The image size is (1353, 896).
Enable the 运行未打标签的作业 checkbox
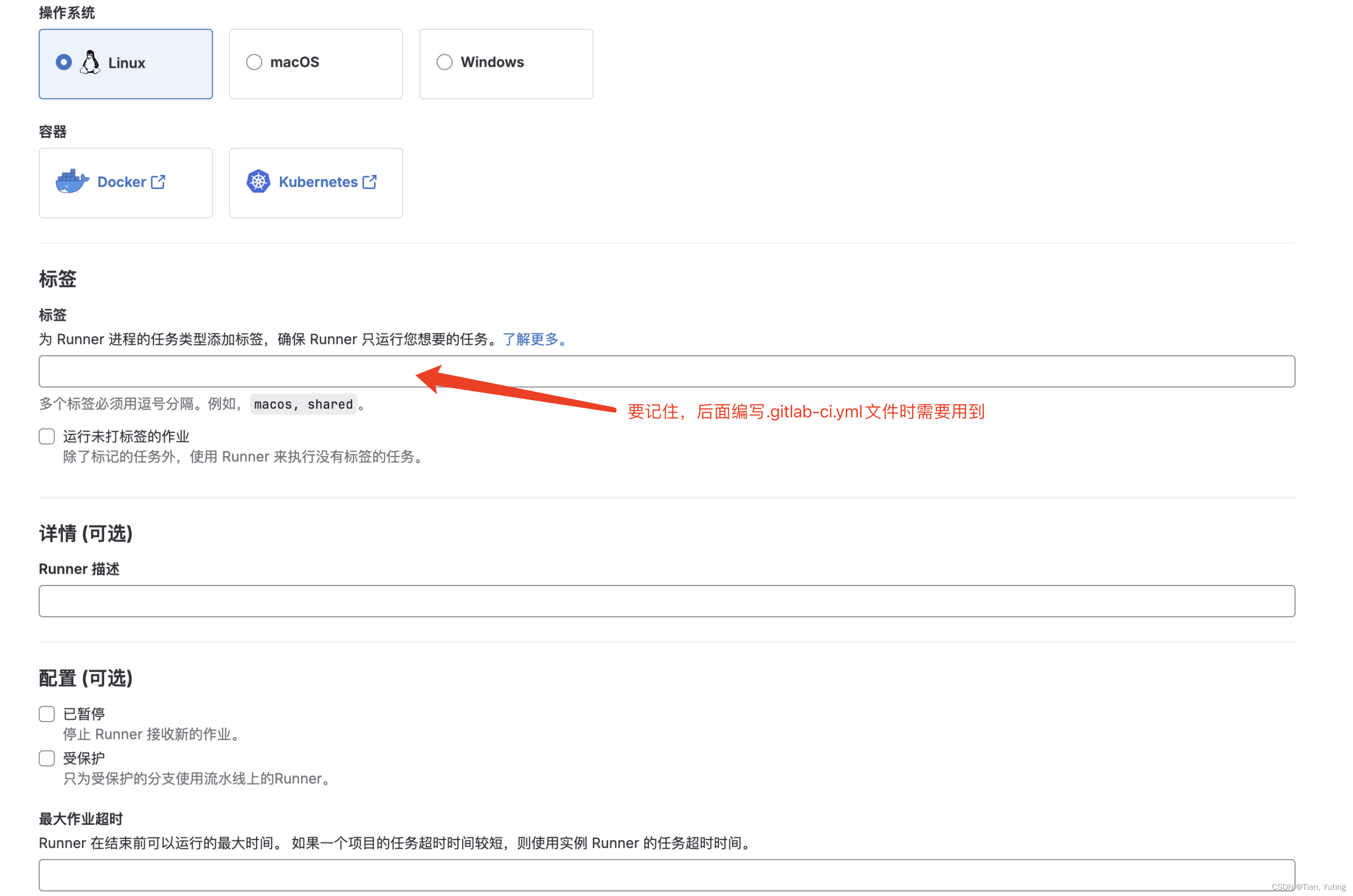pos(47,437)
